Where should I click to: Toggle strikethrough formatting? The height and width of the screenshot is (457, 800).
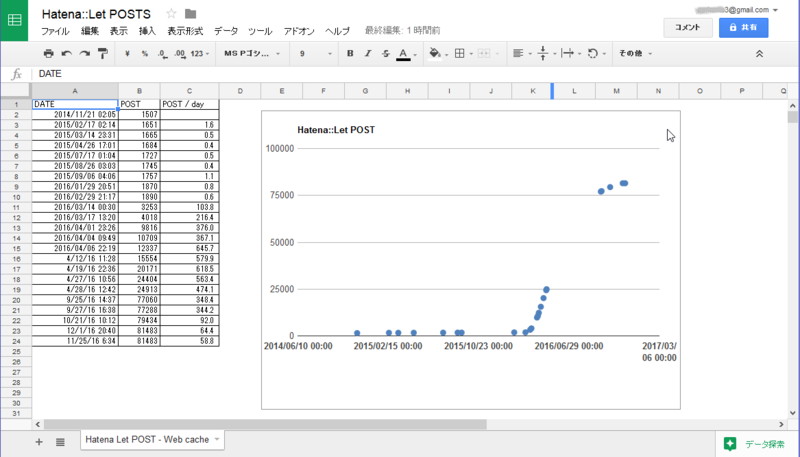(386, 54)
